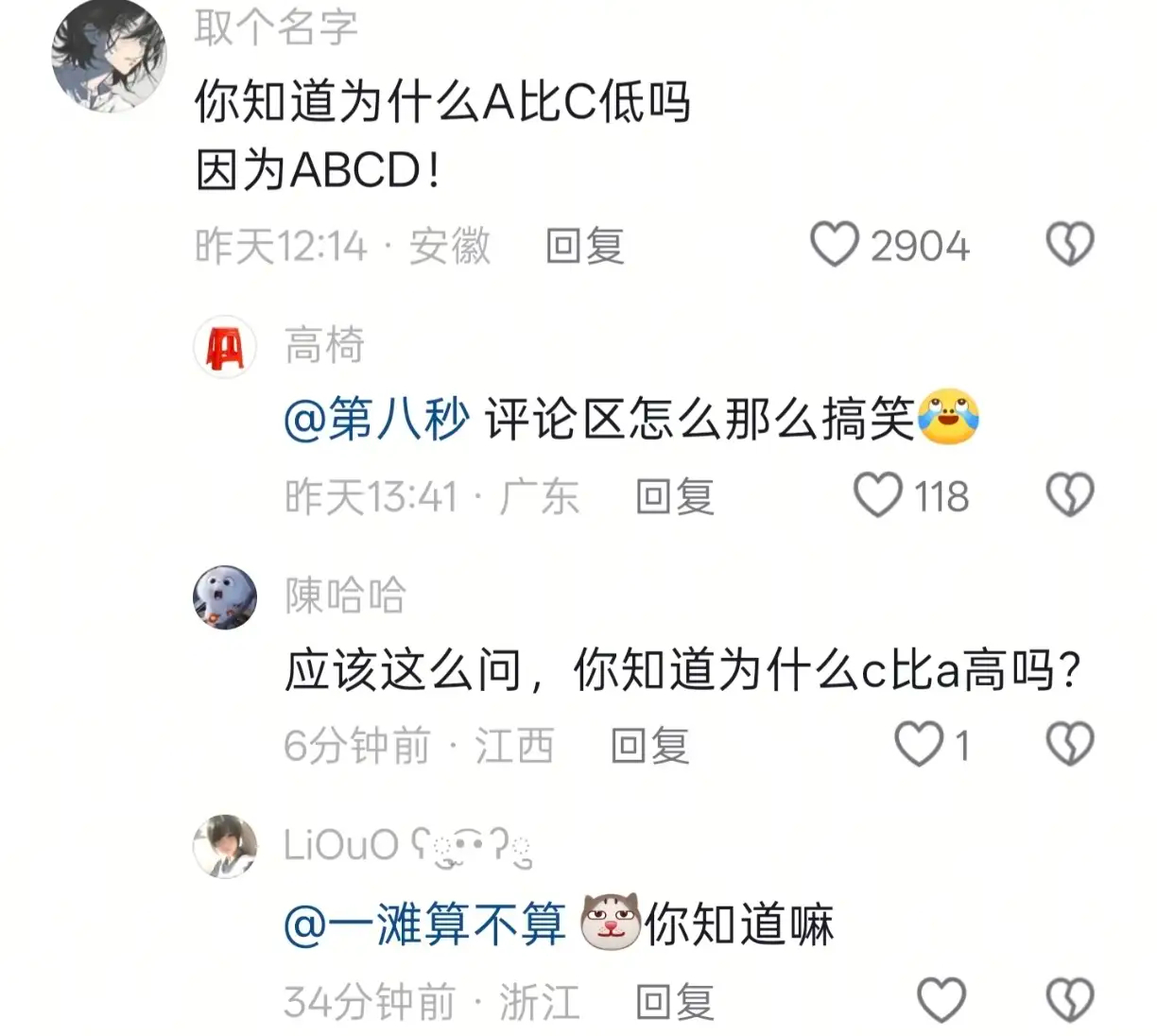
Task: Open the @第八秒 mention link
Action: pyautogui.click(x=376, y=419)
